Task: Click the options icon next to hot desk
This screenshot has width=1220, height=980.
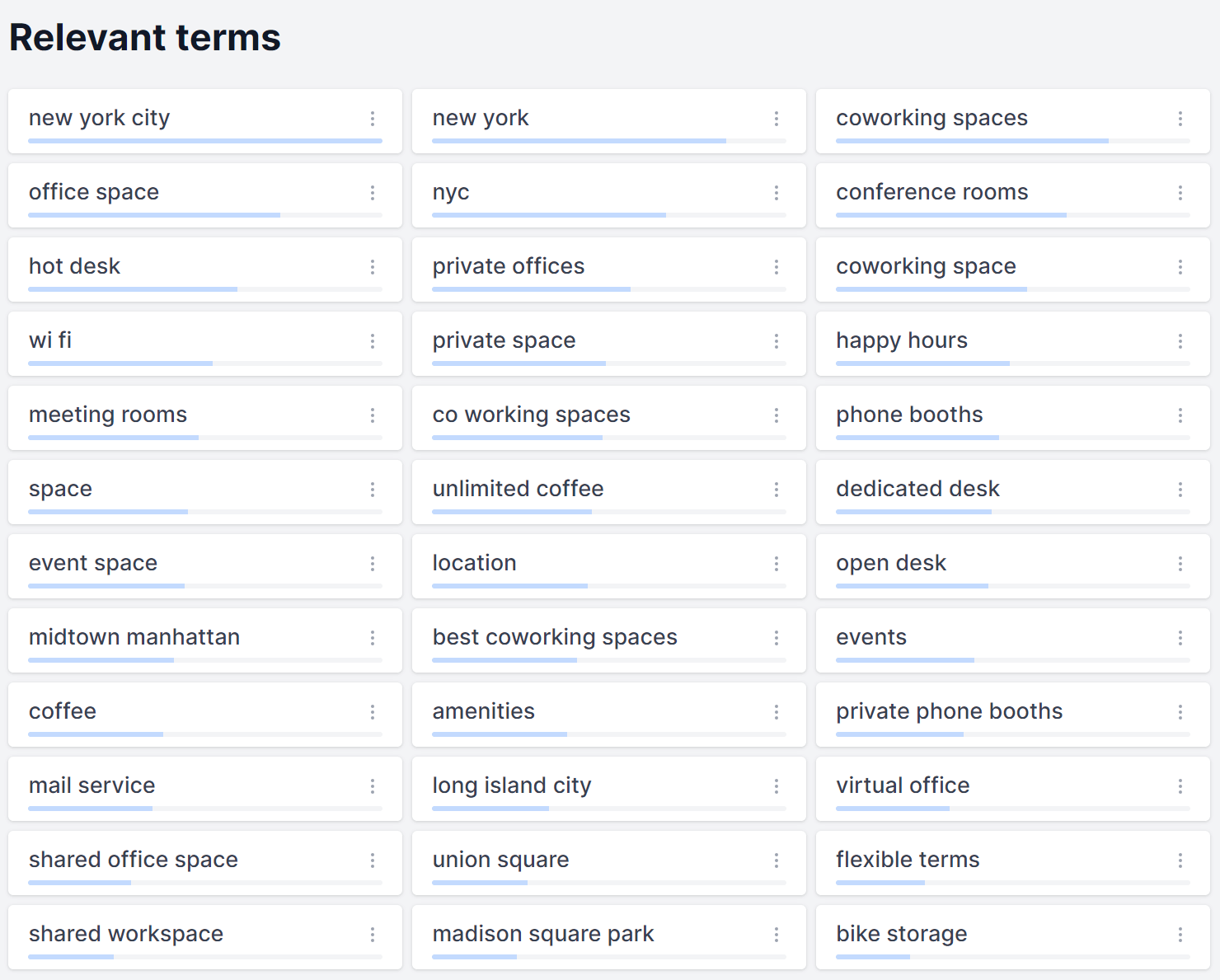Action: pos(373,268)
